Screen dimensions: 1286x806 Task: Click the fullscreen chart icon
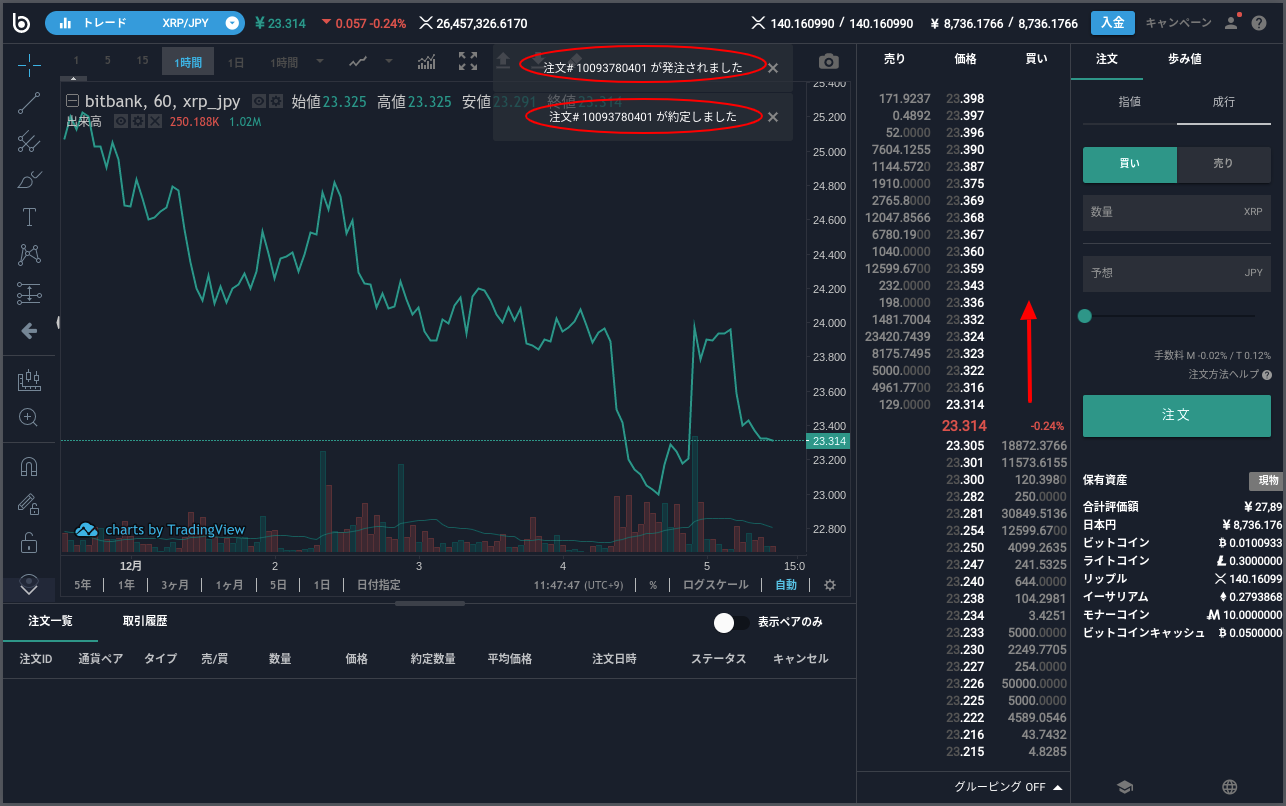click(468, 61)
